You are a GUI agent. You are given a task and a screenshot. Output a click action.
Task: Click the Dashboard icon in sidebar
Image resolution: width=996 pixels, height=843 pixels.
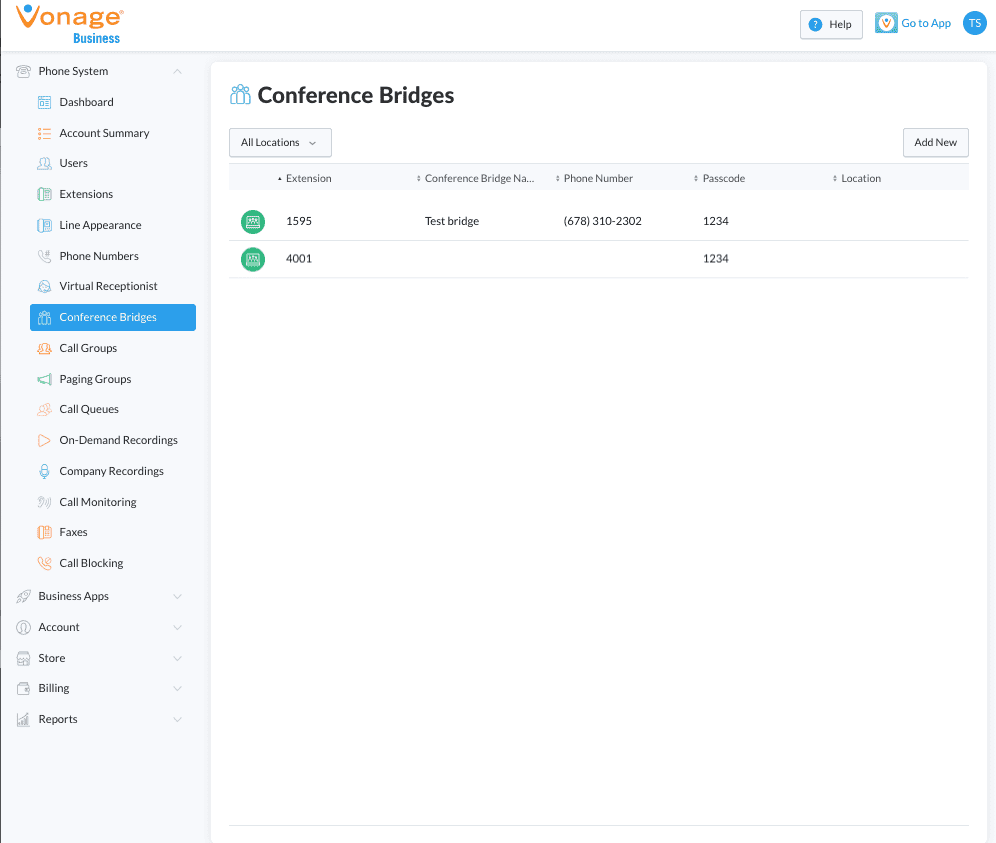[x=44, y=102]
